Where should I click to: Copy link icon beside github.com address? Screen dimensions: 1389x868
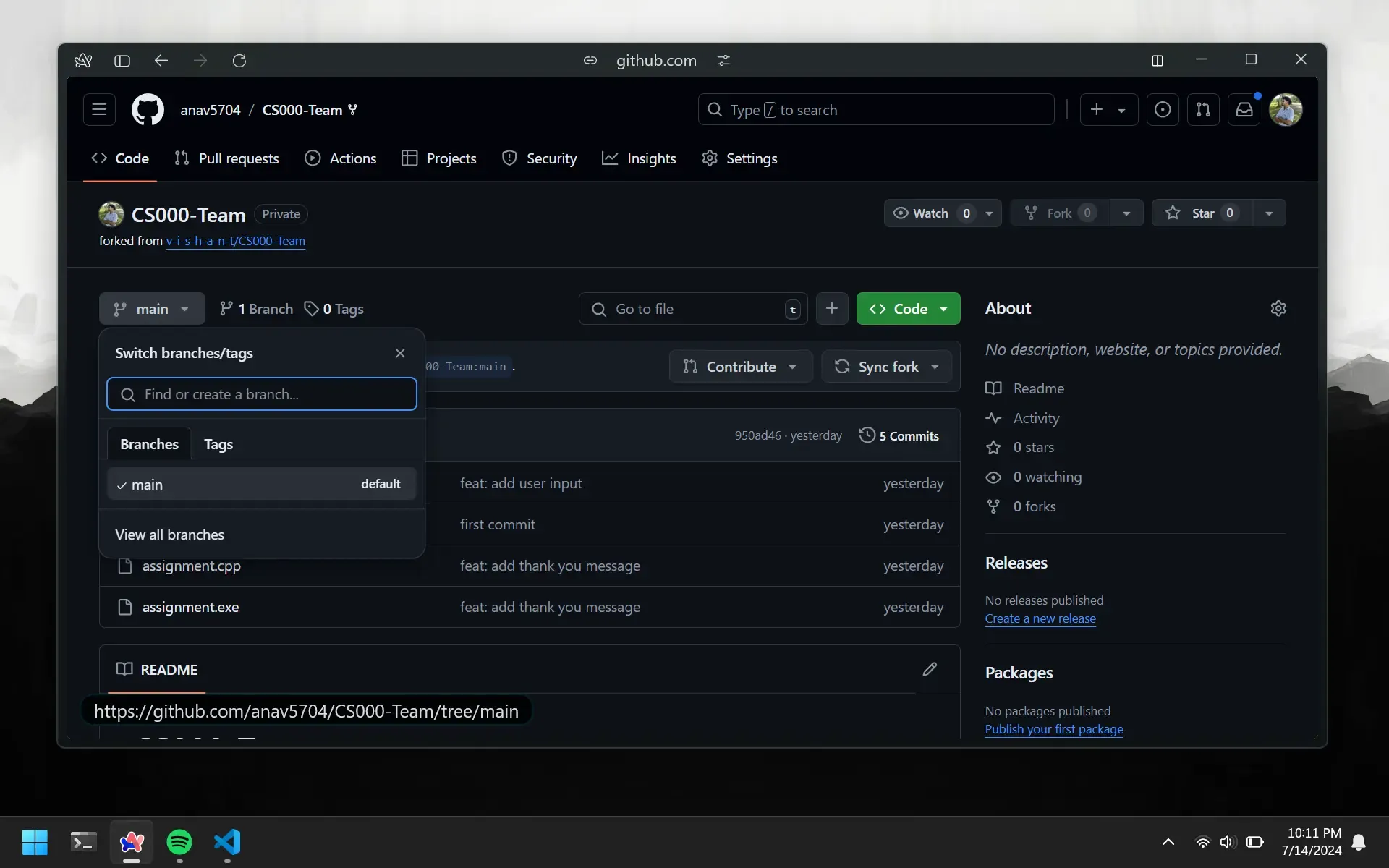pos(590,61)
